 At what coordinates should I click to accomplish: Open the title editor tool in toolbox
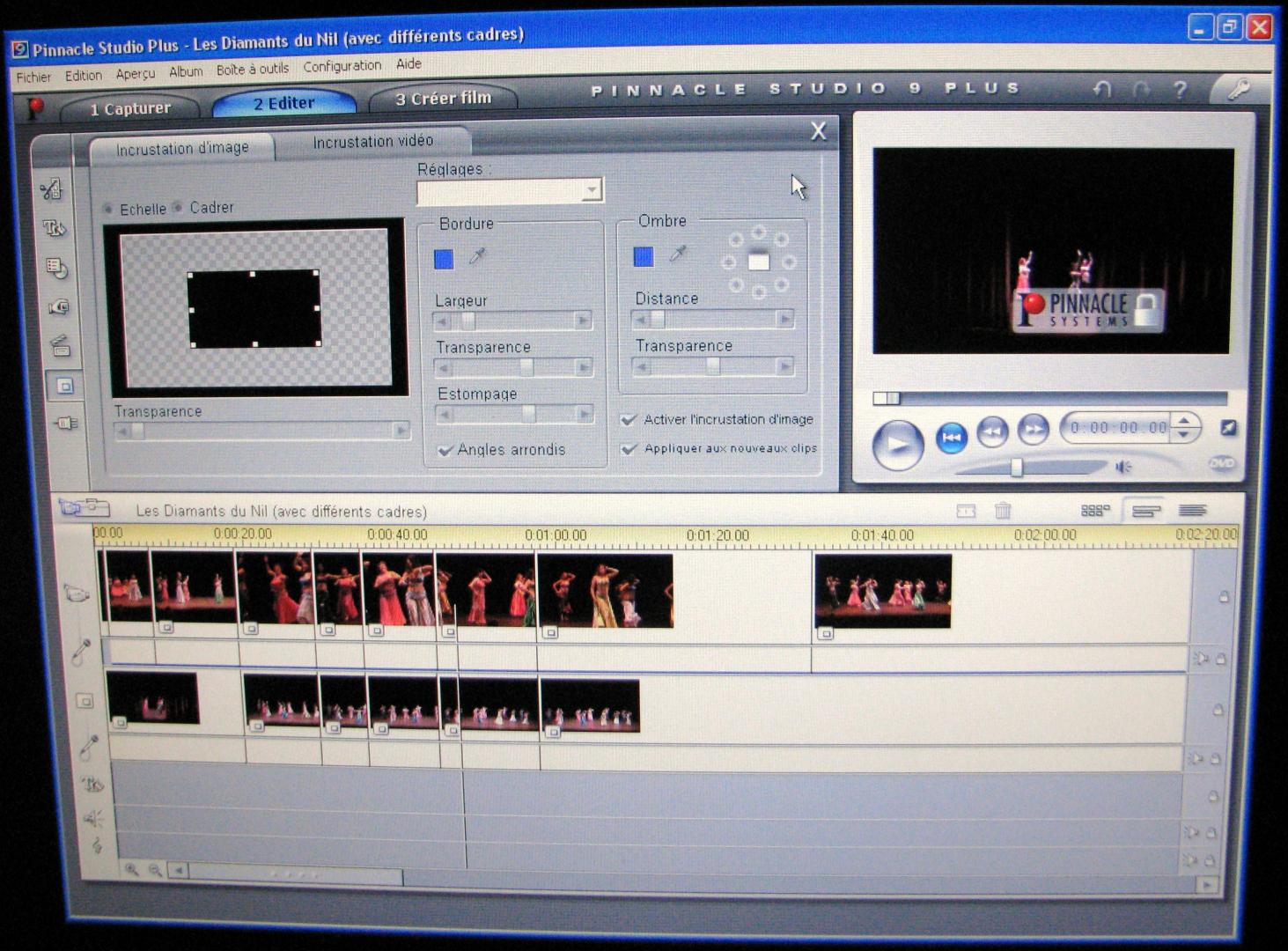[54, 228]
